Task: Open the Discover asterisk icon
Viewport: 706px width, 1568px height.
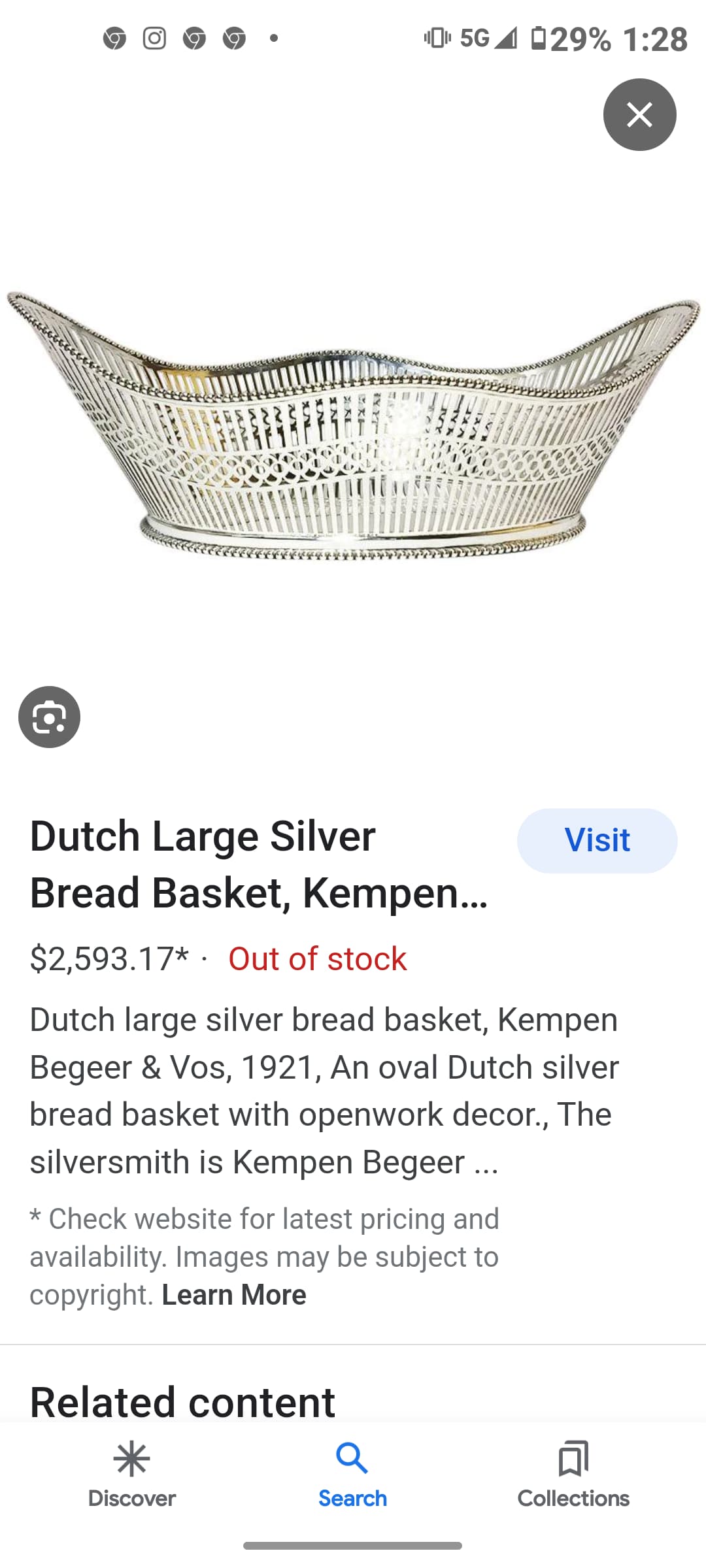Action: click(x=131, y=1459)
